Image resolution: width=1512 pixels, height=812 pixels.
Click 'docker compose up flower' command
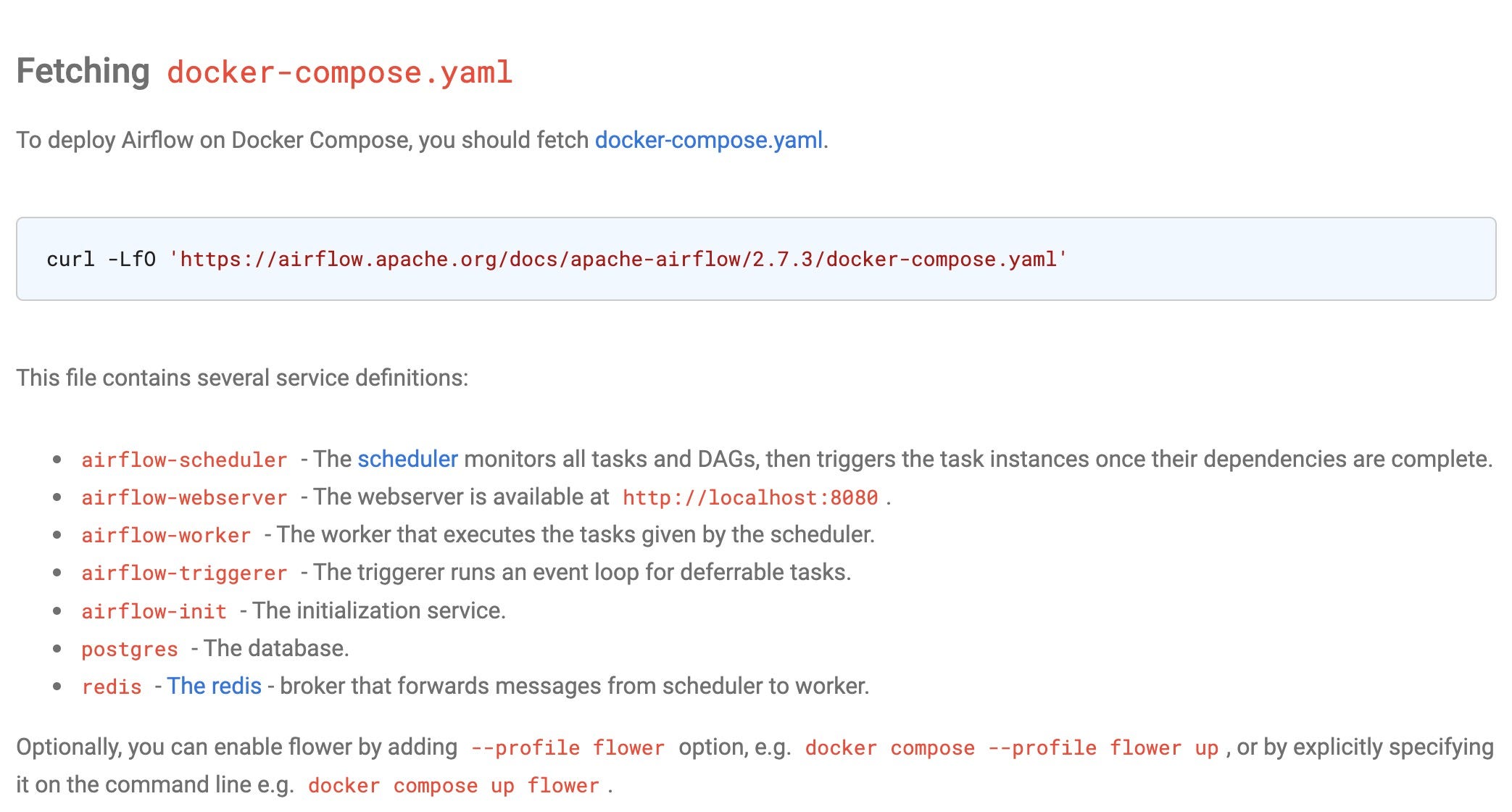coord(454,785)
